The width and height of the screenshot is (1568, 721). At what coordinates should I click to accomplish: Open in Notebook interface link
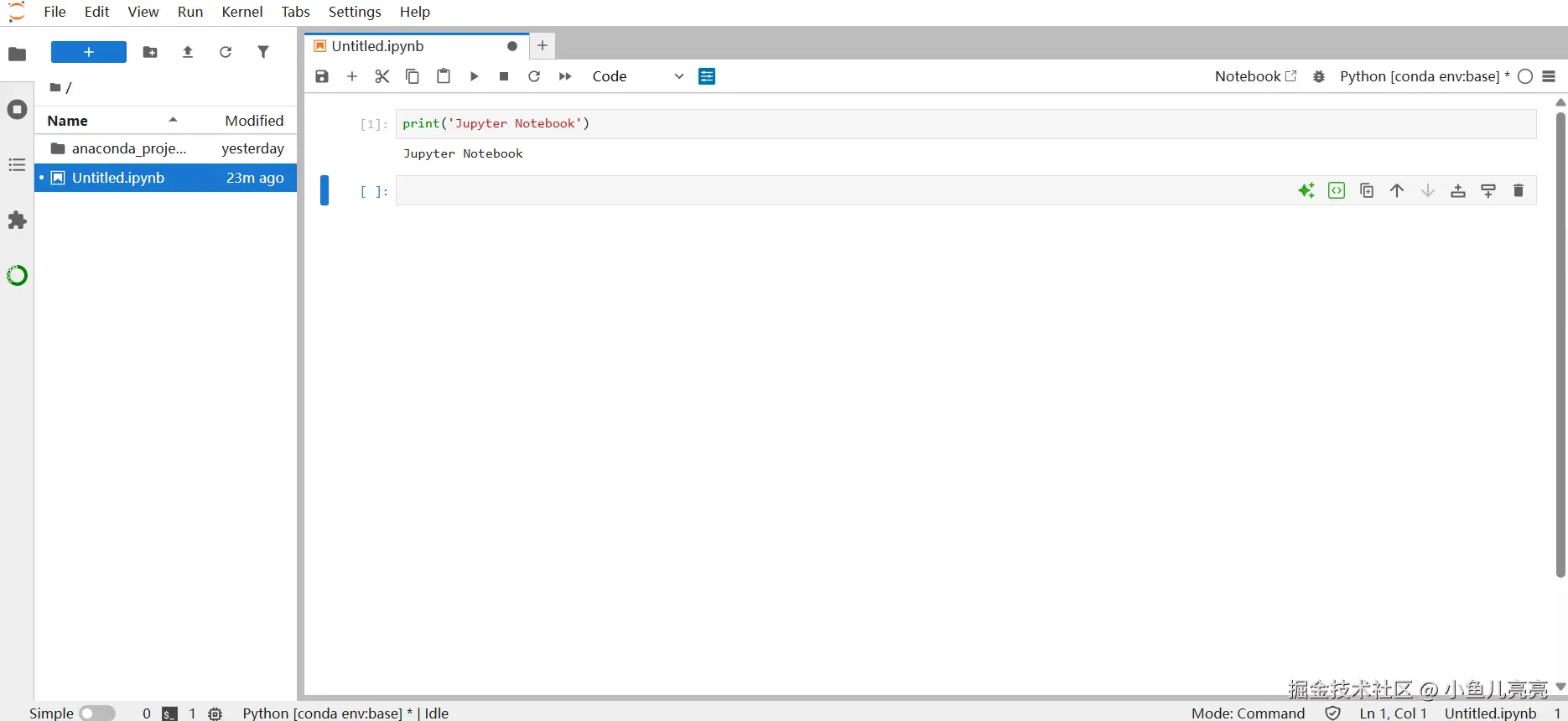point(1255,76)
